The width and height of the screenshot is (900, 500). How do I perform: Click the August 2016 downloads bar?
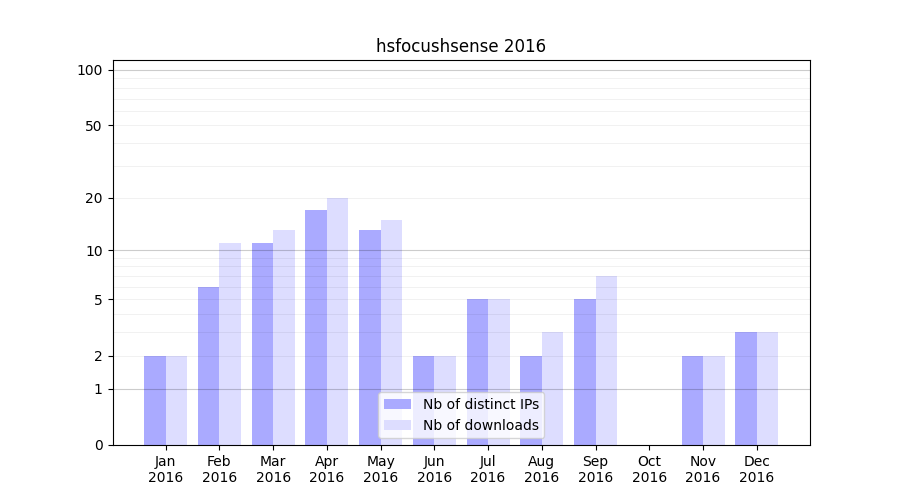(x=552, y=388)
